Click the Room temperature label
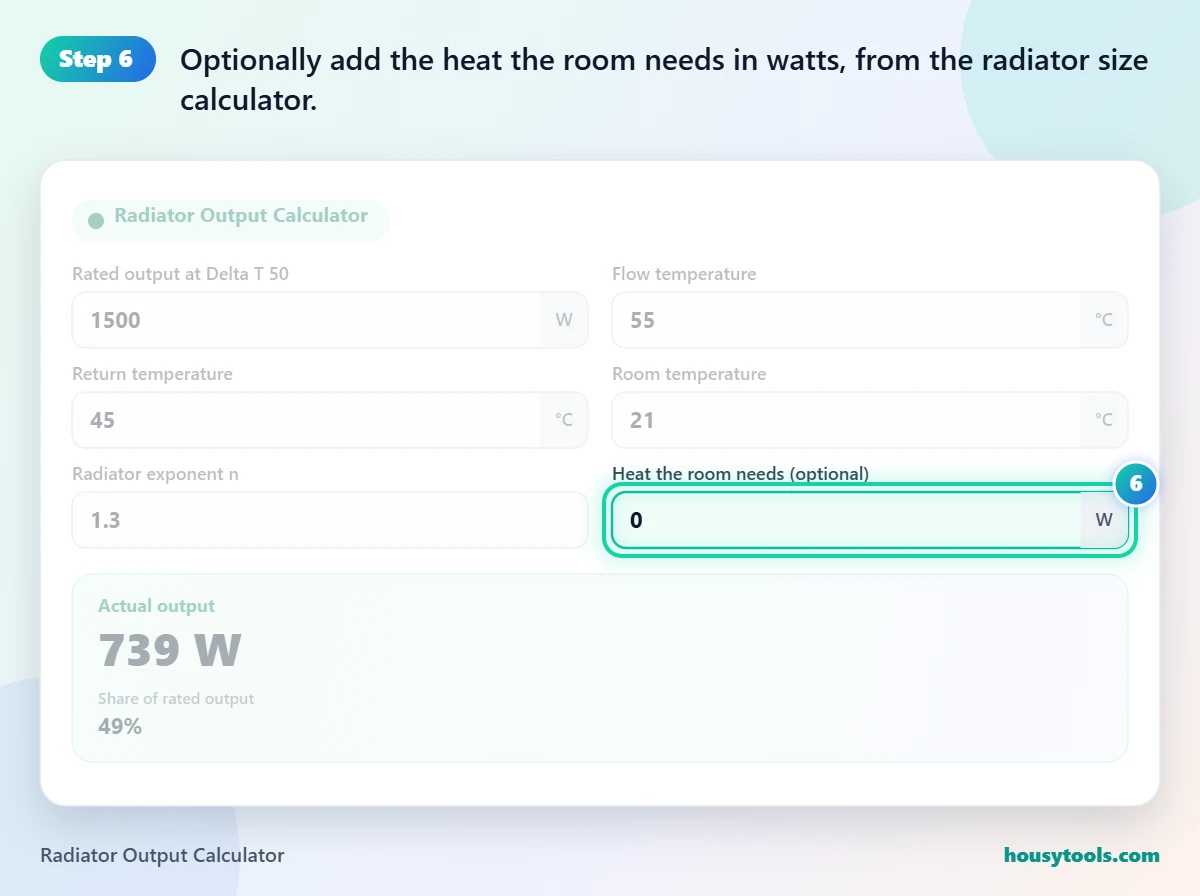This screenshot has height=896, width=1200. pos(689,374)
